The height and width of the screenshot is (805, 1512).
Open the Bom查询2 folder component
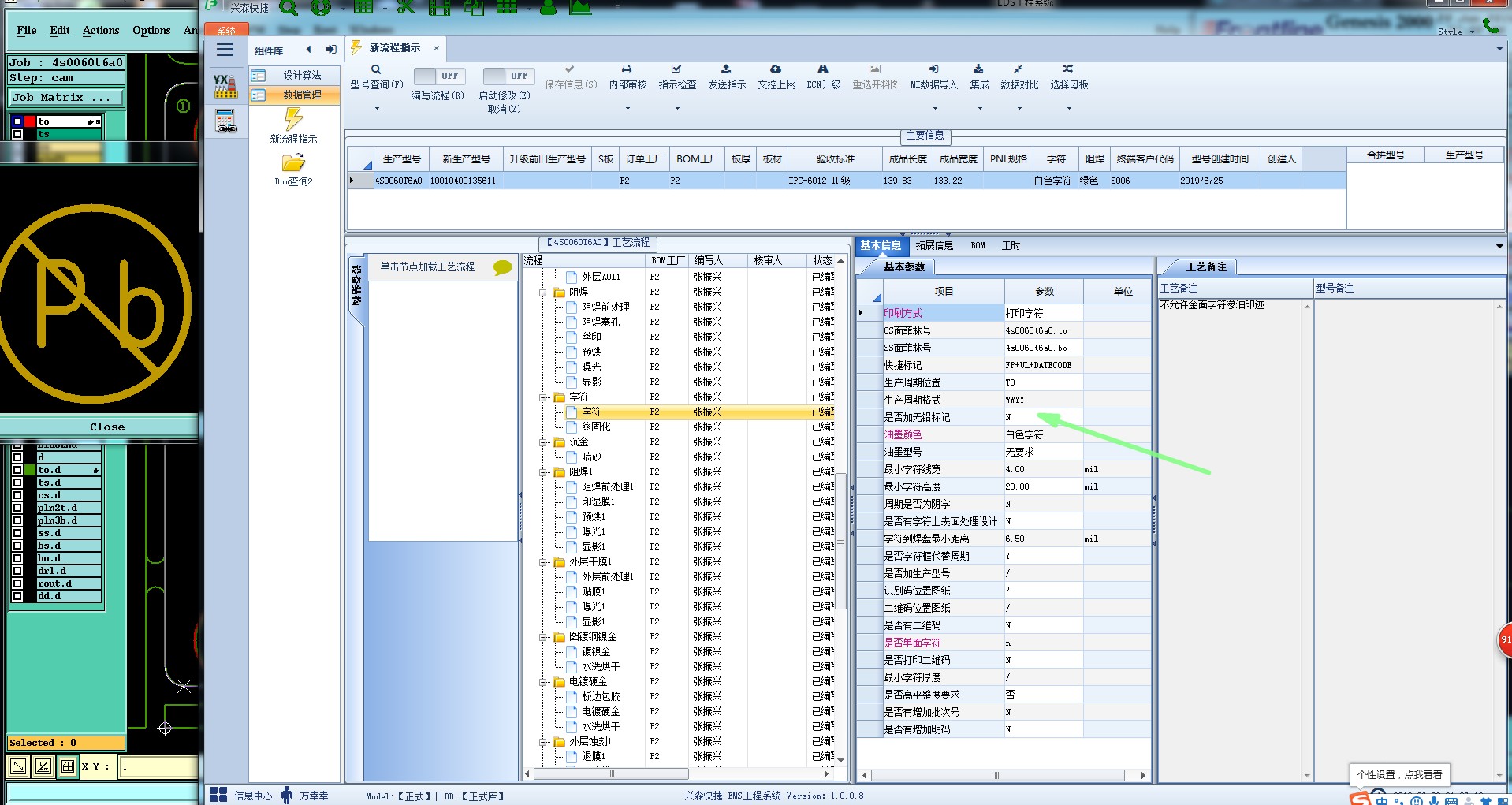[x=293, y=162]
